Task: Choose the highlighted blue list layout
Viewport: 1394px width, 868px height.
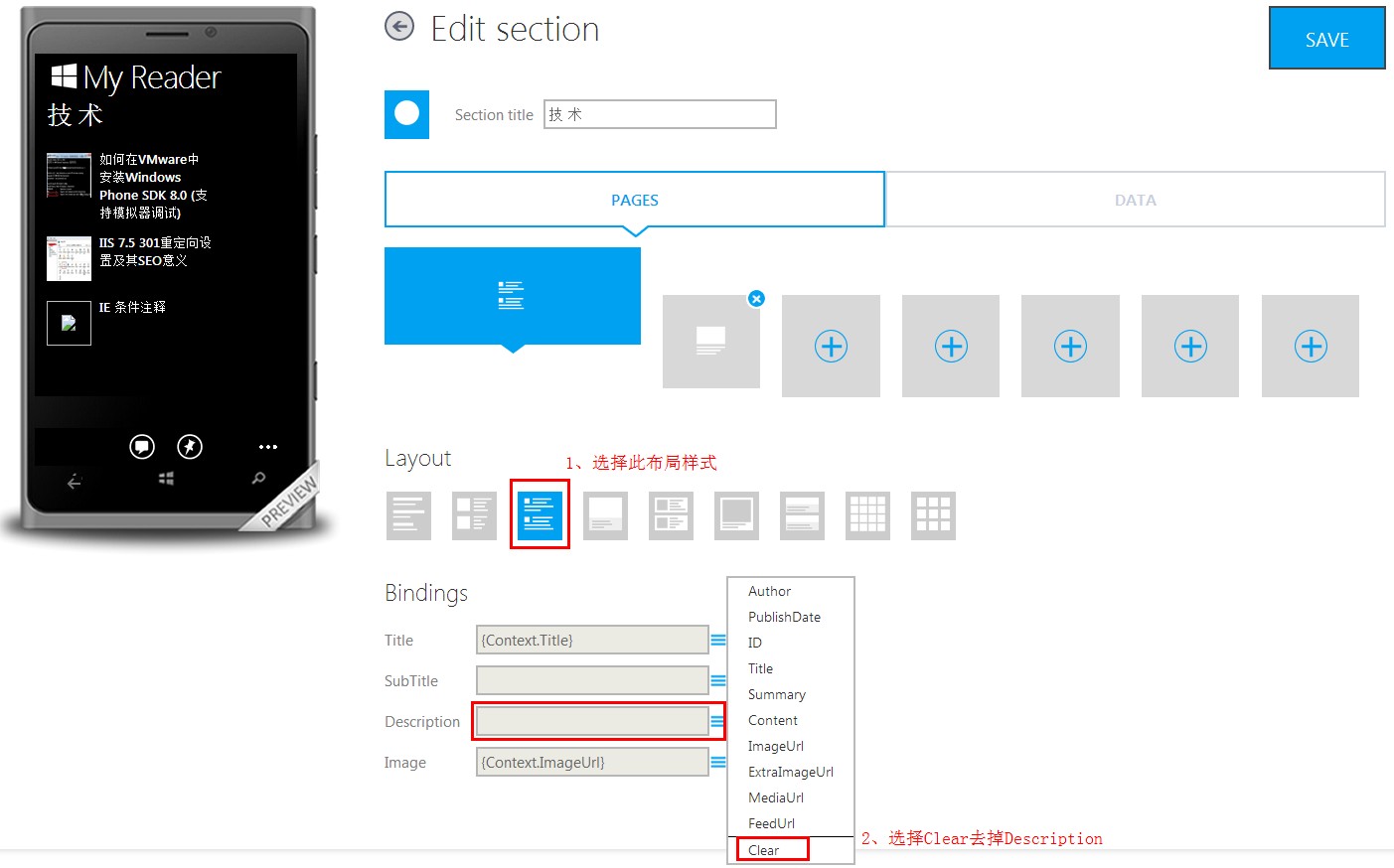Action: tap(540, 515)
